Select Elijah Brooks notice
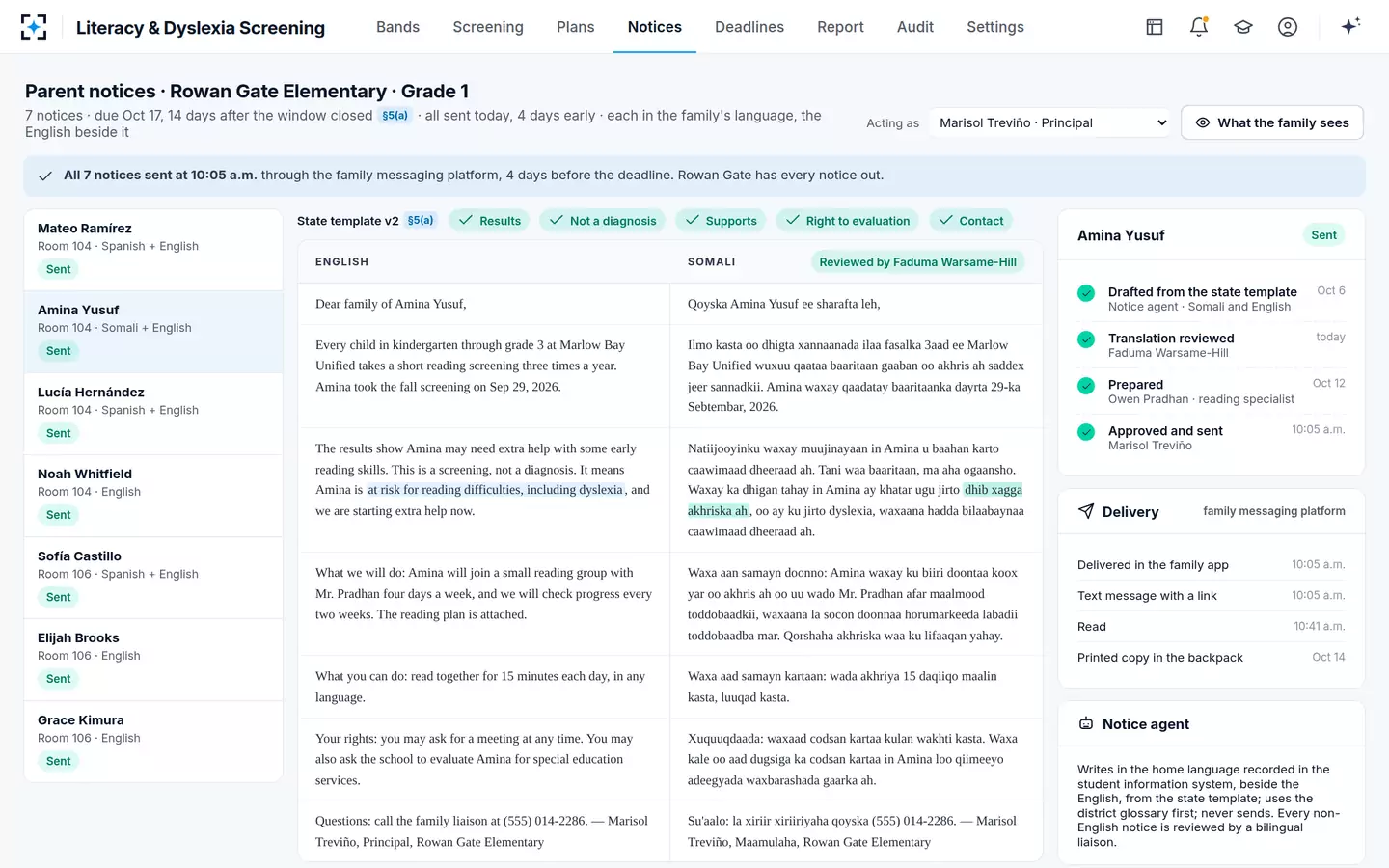1389x868 pixels. tap(153, 660)
